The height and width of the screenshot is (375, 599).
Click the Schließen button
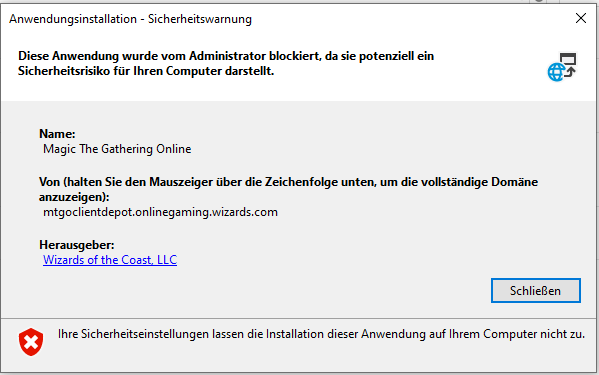(x=536, y=291)
